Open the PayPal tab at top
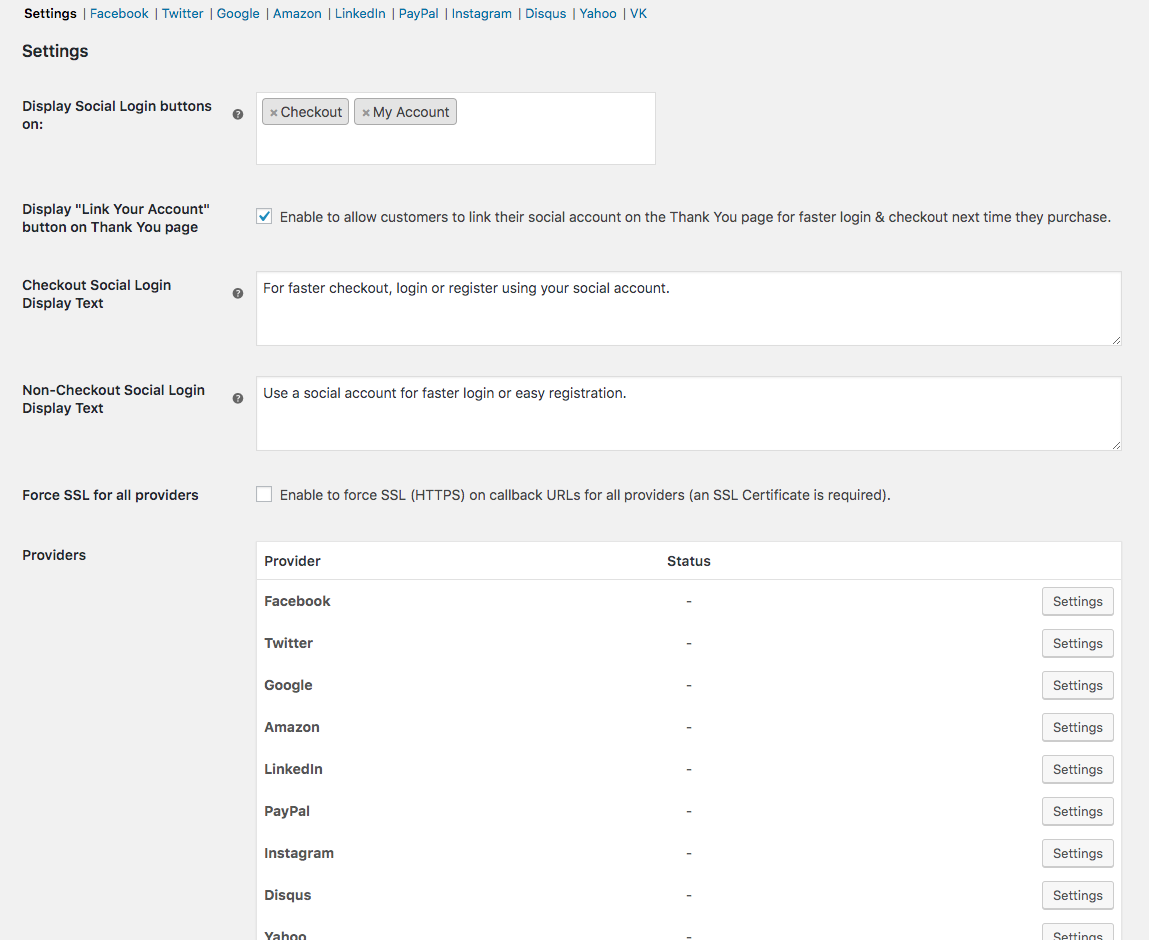 [x=418, y=14]
